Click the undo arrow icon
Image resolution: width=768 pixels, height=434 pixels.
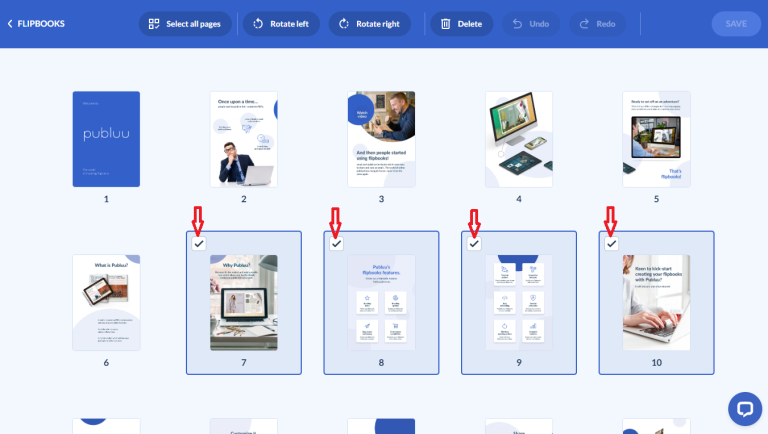click(x=517, y=24)
